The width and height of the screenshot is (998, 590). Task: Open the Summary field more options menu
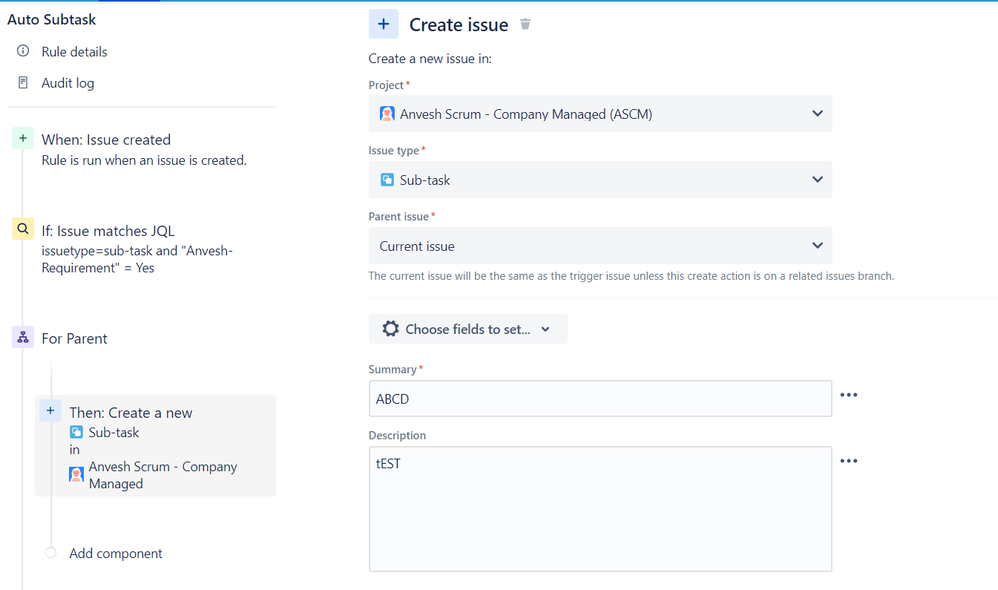pos(849,395)
